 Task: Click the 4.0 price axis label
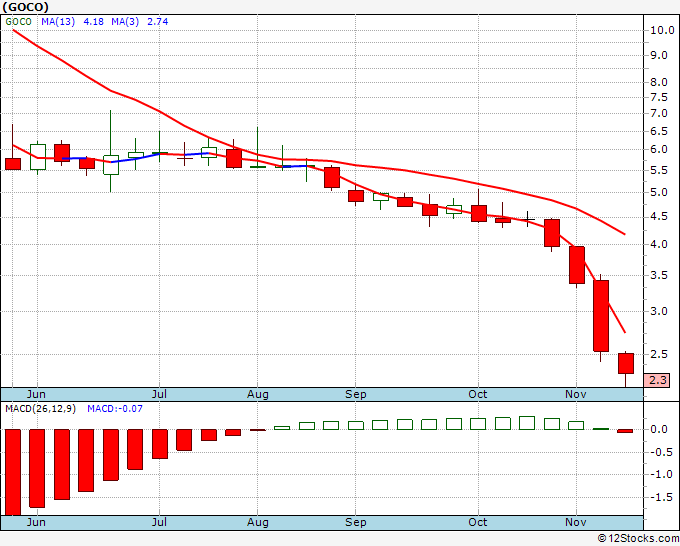coord(658,245)
